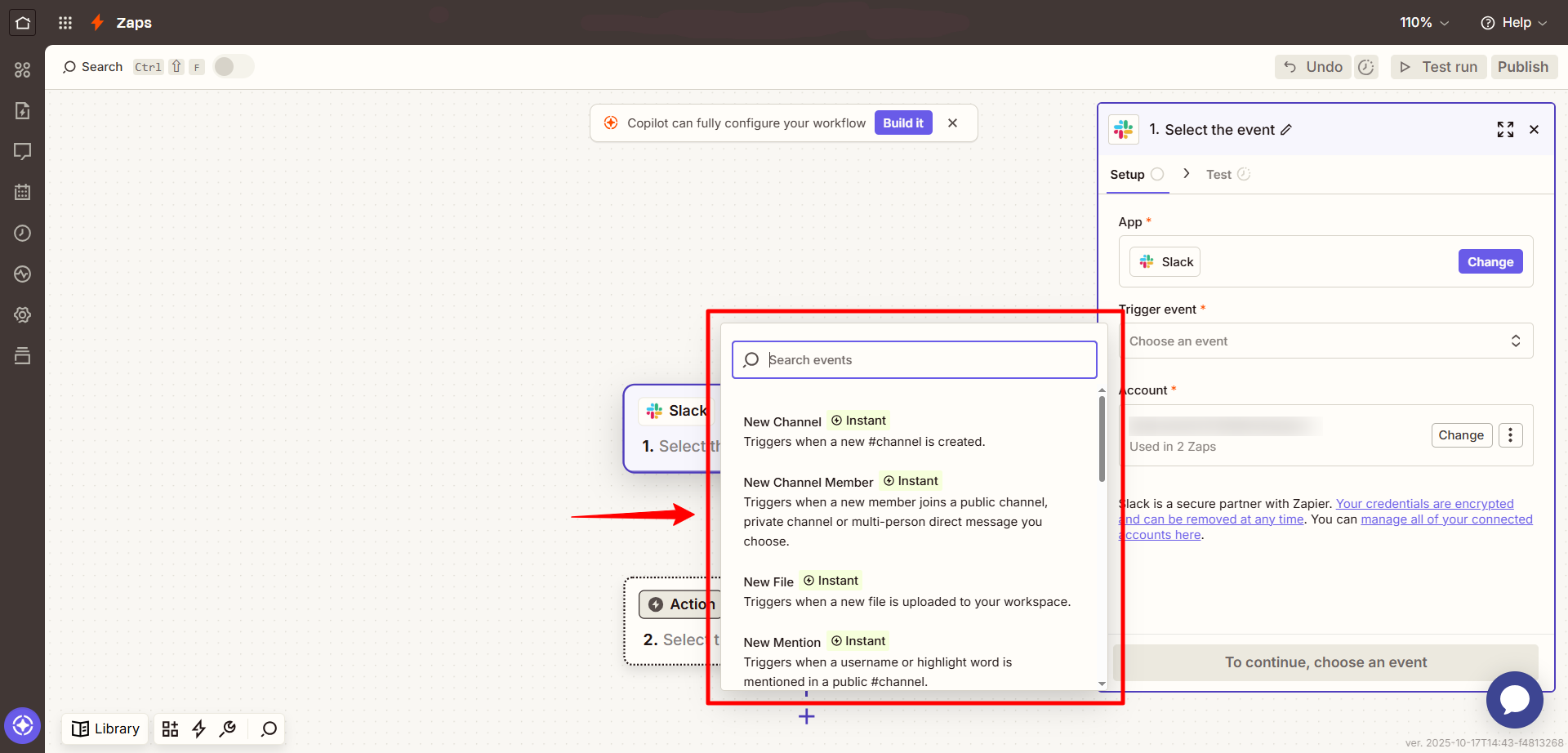The width and height of the screenshot is (1568, 753).
Task: Click the chevron between Setup and Test
Action: click(x=1186, y=174)
